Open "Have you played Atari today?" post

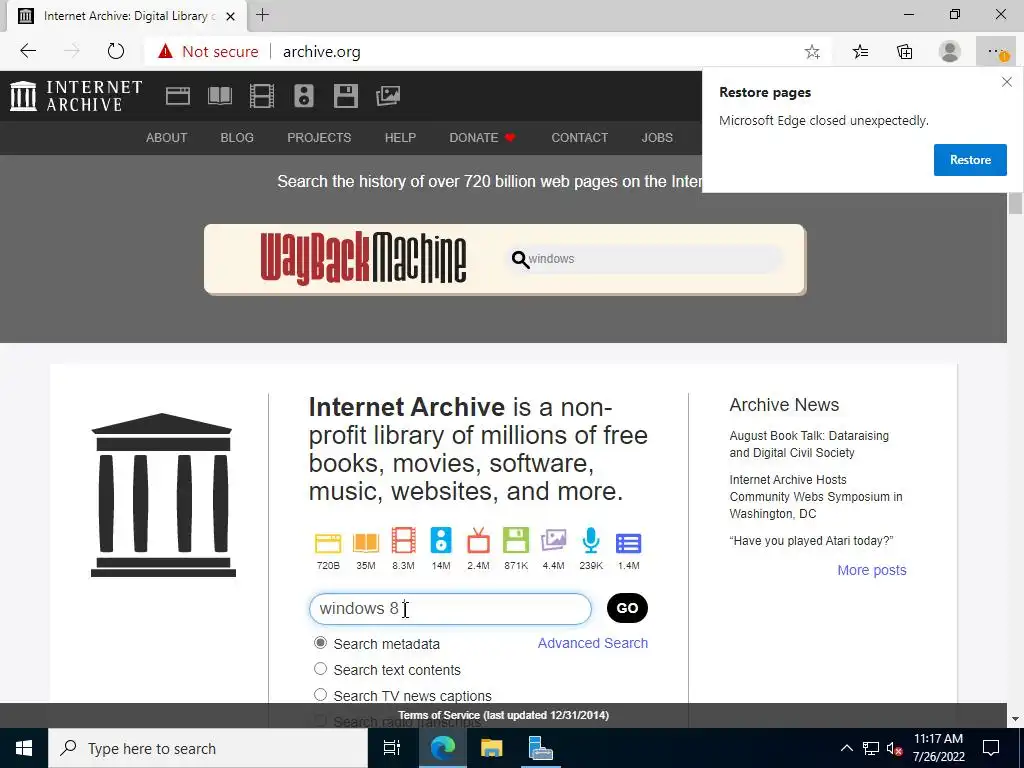pos(811,541)
